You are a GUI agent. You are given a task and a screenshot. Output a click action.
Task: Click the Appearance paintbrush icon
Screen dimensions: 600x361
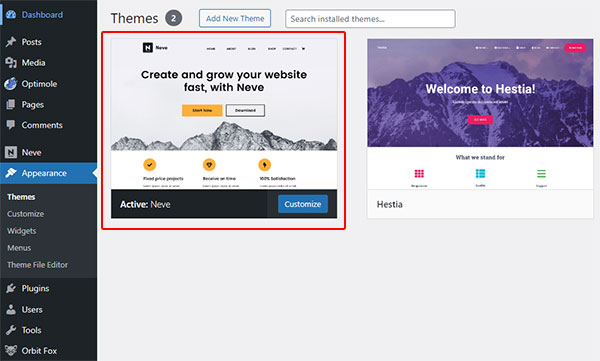tap(11, 173)
